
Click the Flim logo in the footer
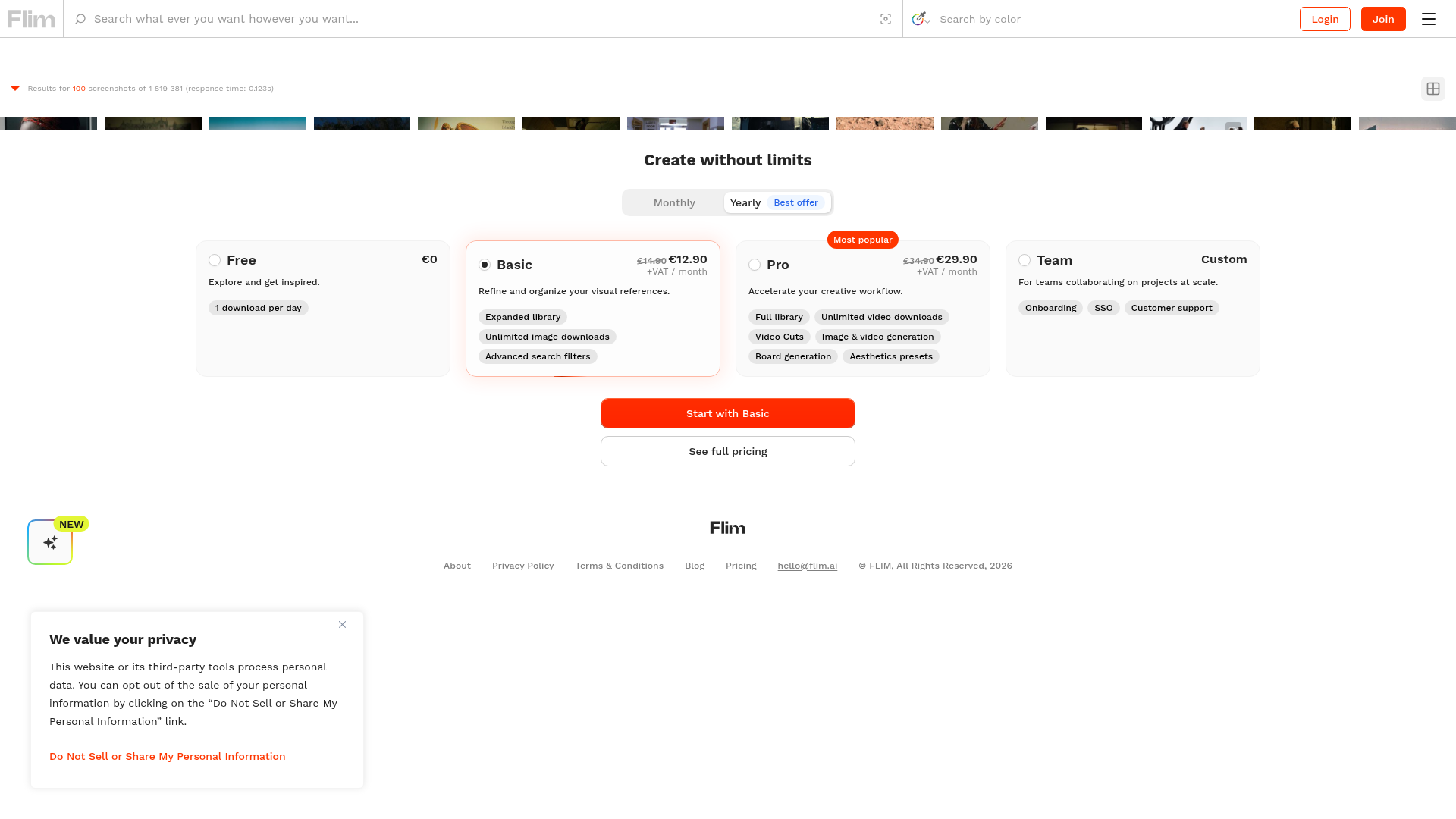(x=727, y=528)
